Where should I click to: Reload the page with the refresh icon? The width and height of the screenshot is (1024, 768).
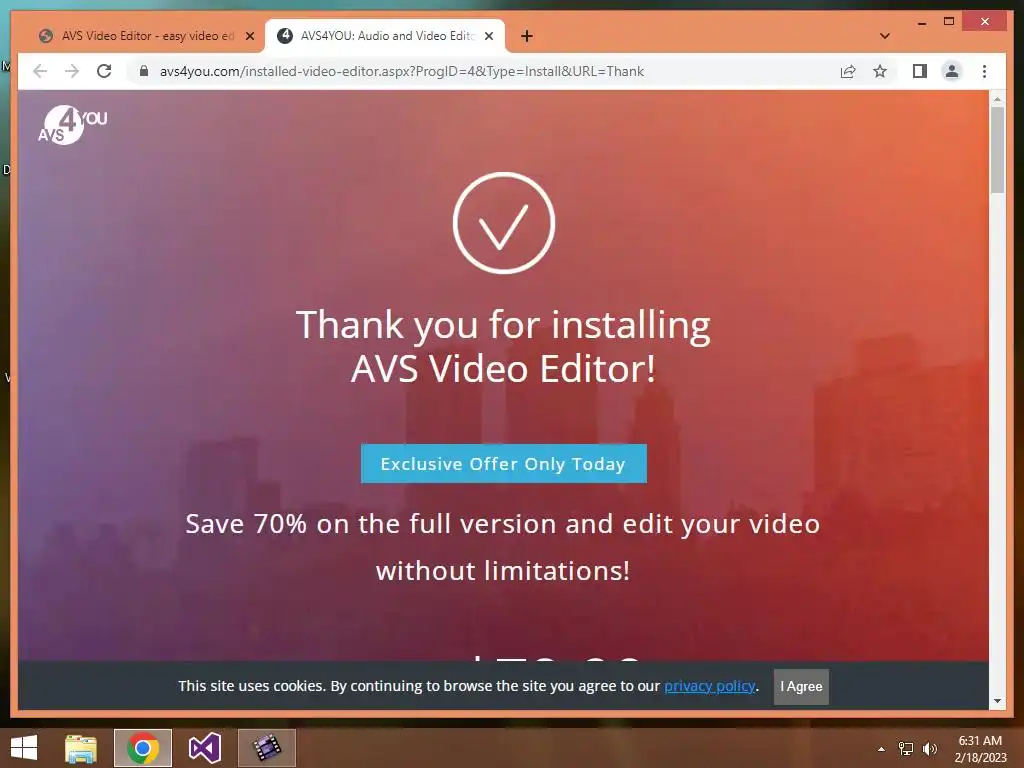click(104, 71)
